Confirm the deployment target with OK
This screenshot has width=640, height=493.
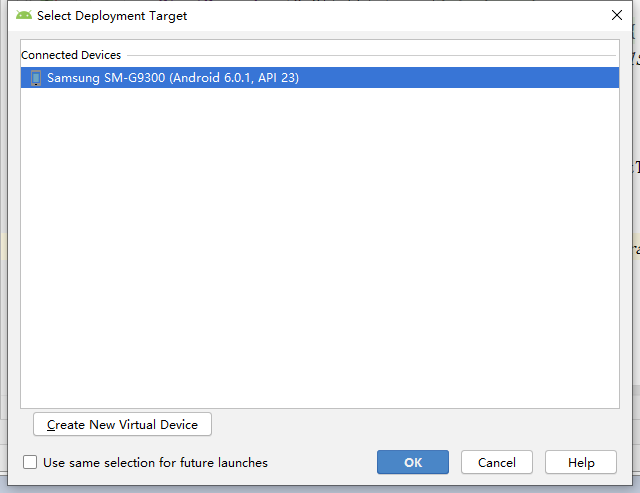point(413,462)
